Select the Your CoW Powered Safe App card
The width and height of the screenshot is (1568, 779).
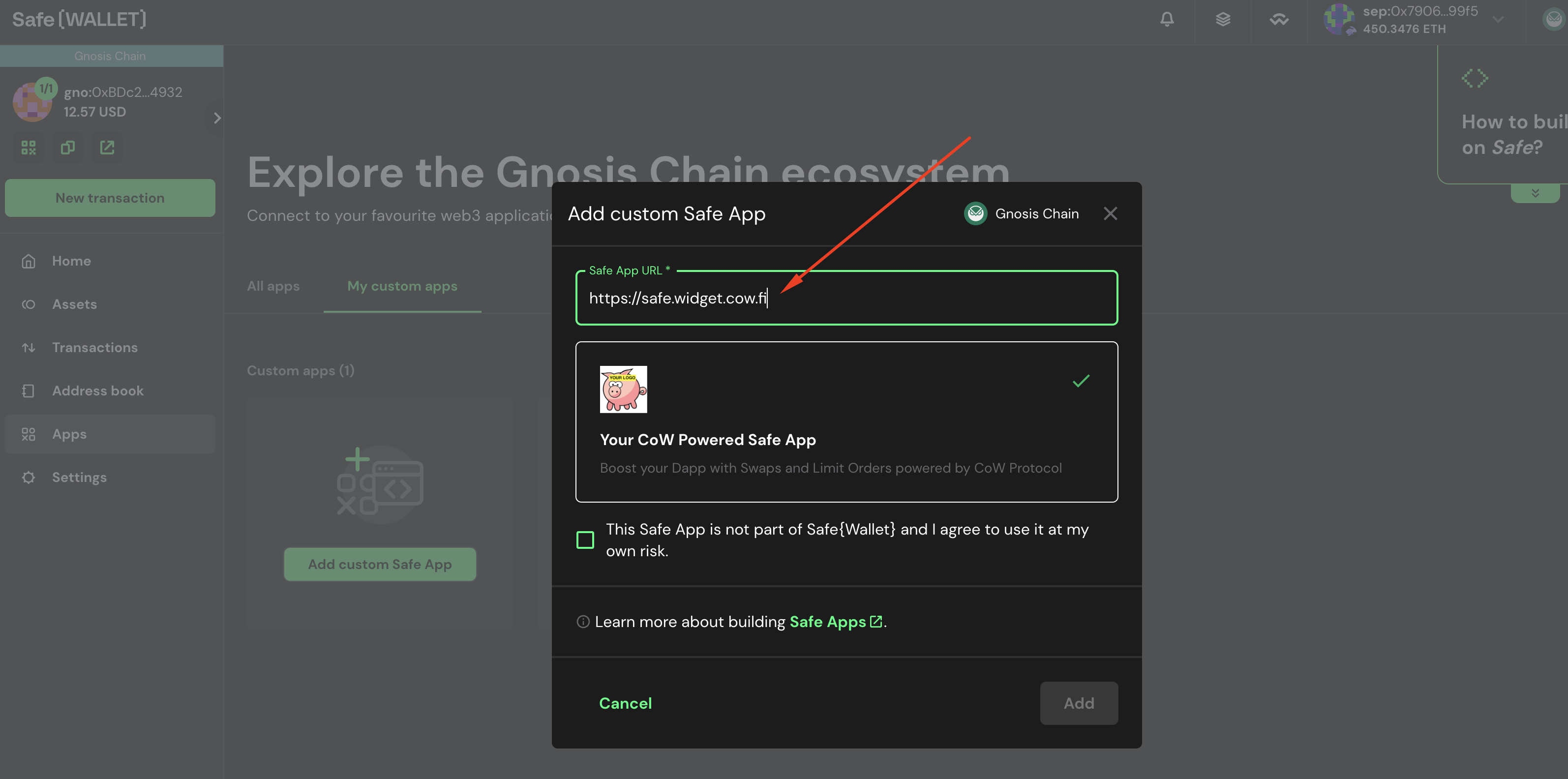point(846,422)
